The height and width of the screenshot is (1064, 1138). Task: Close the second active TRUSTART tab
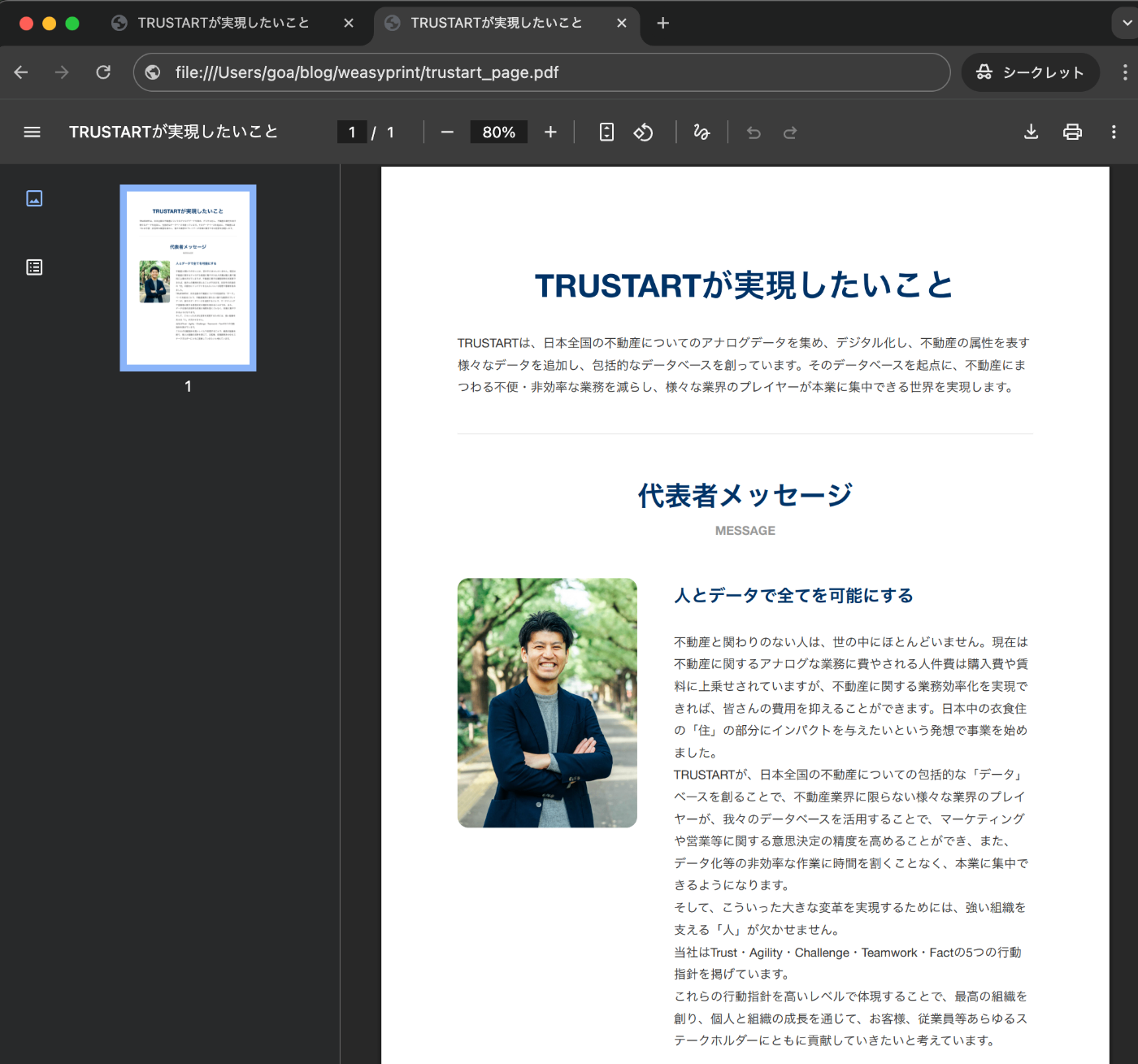pos(622,23)
